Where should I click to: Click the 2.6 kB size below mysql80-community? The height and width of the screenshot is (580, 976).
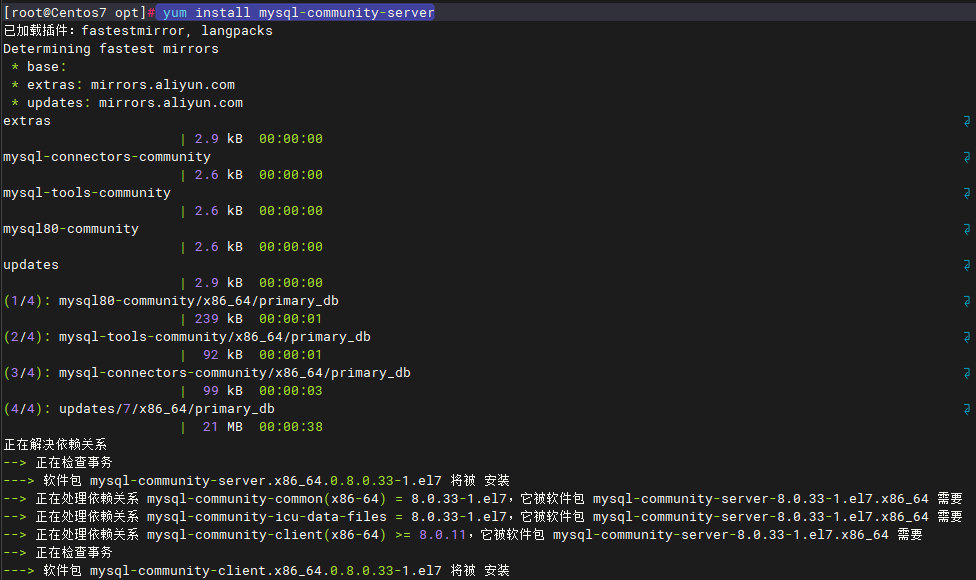(x=218, y=247)
